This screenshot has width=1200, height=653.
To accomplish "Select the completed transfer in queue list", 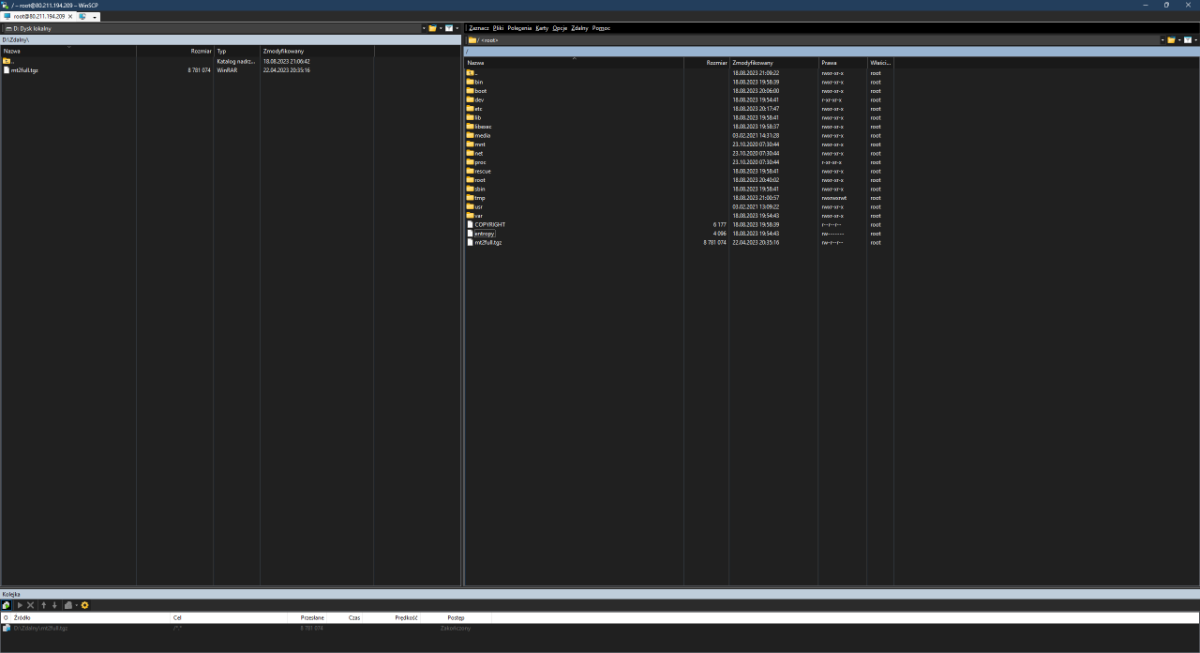I will click(40, 628).
